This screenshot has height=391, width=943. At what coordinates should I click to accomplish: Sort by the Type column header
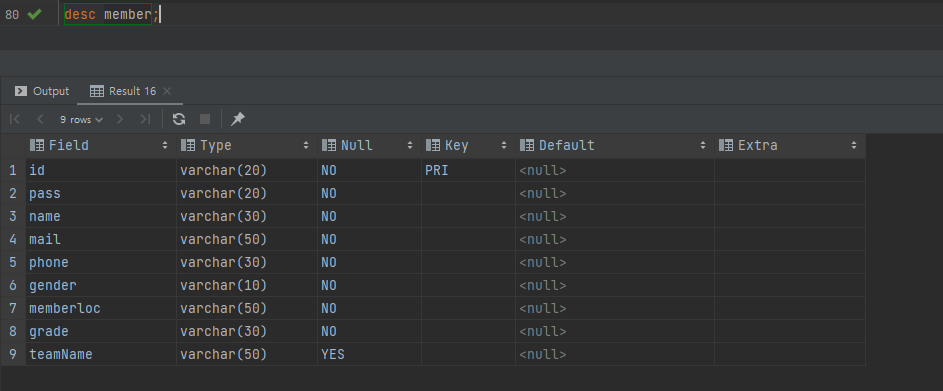click(247, 146)
